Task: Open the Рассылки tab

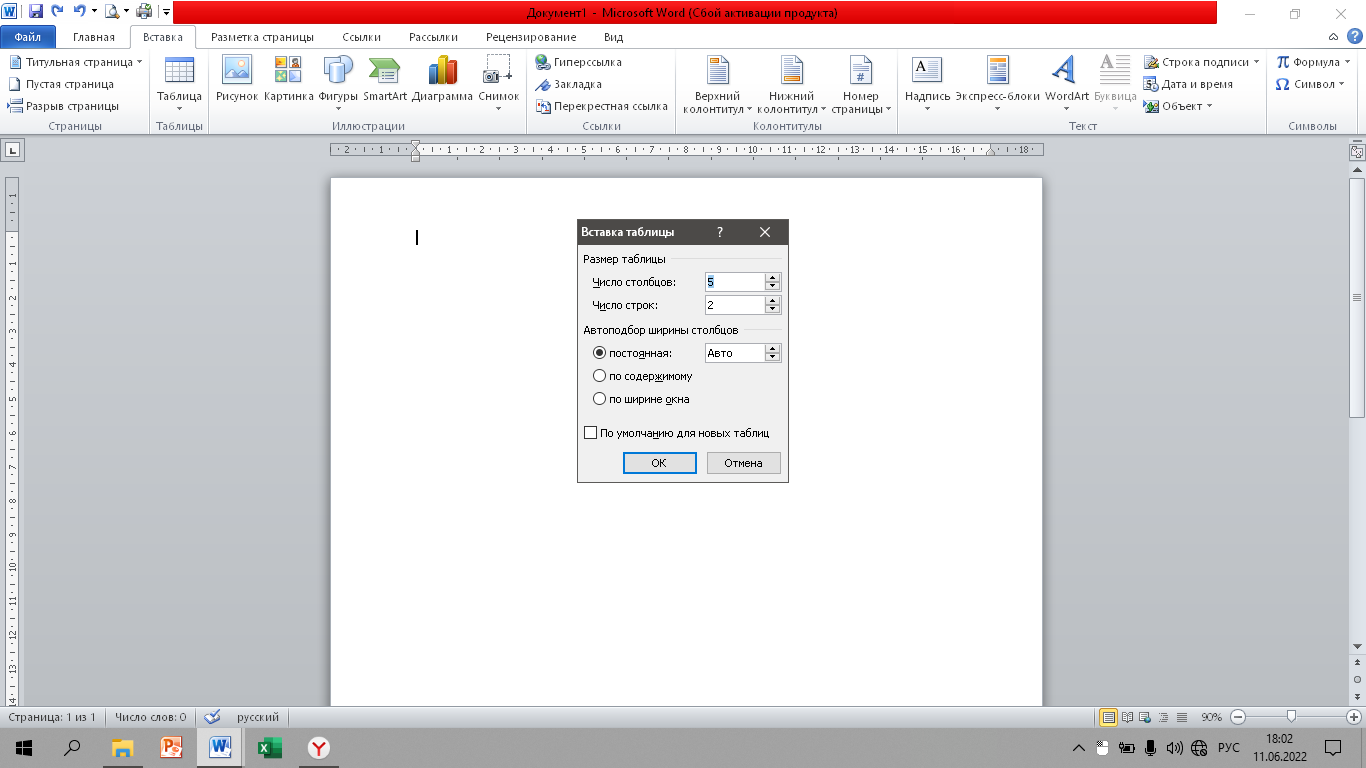Action: pos(433,37)
